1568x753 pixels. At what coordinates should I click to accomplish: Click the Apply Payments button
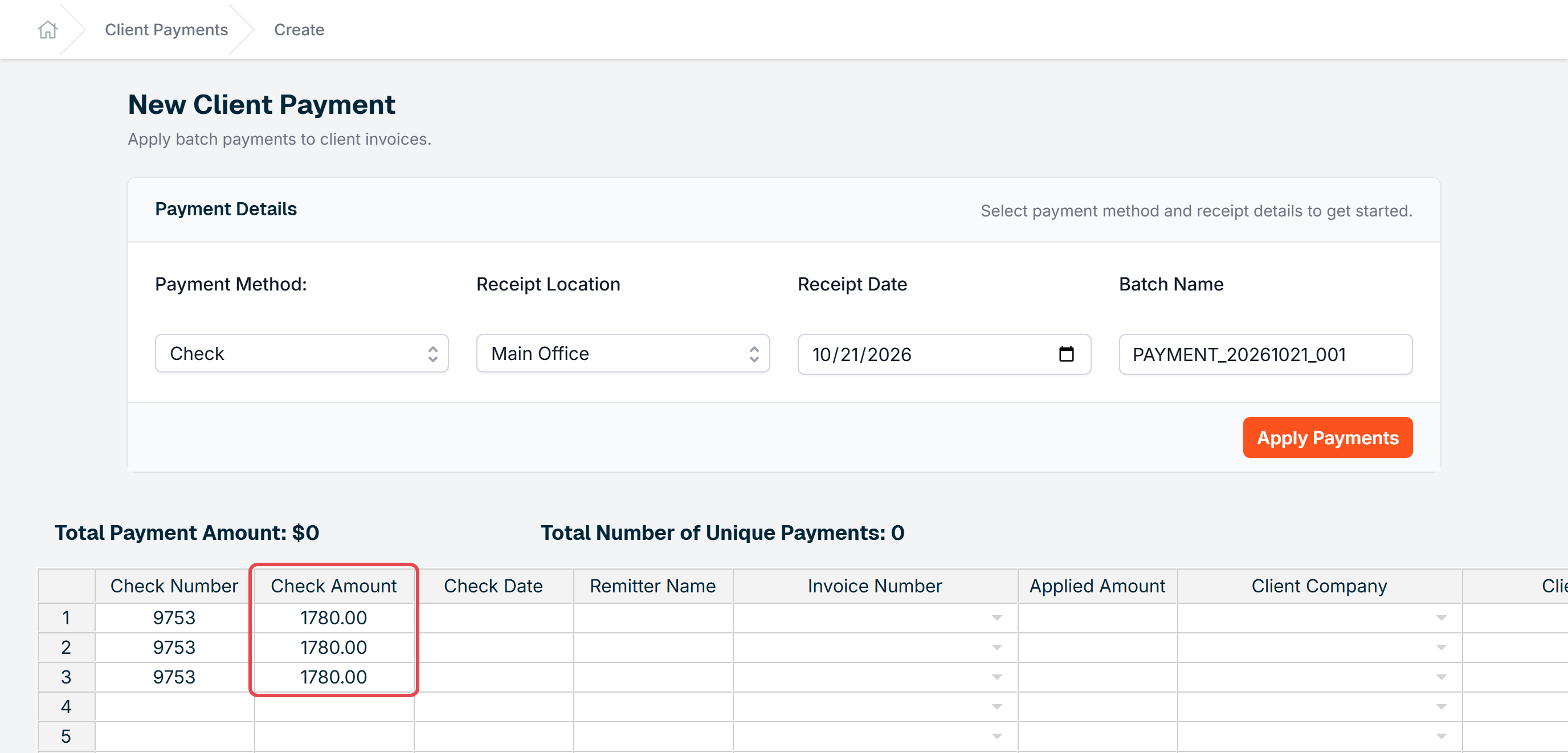[x=1328, y=437]
